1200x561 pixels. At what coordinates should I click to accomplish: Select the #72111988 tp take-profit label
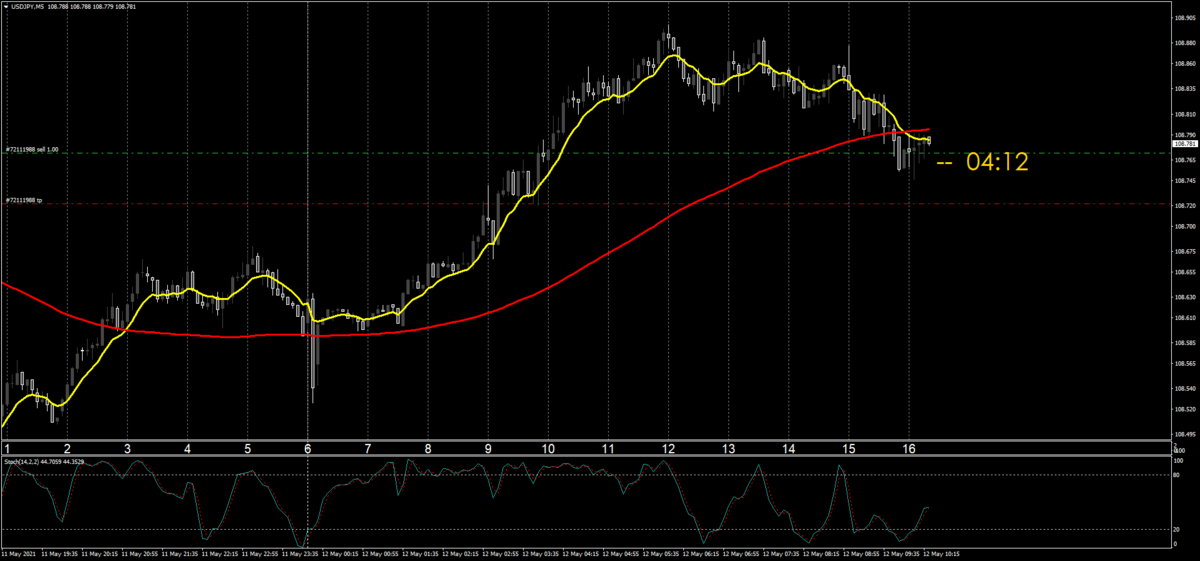(x=23, y=199)
